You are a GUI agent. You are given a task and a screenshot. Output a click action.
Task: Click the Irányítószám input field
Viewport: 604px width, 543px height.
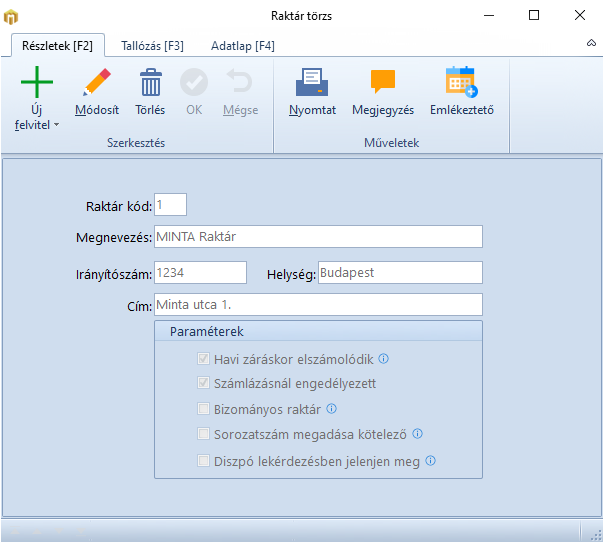click(x=199, y=273)
